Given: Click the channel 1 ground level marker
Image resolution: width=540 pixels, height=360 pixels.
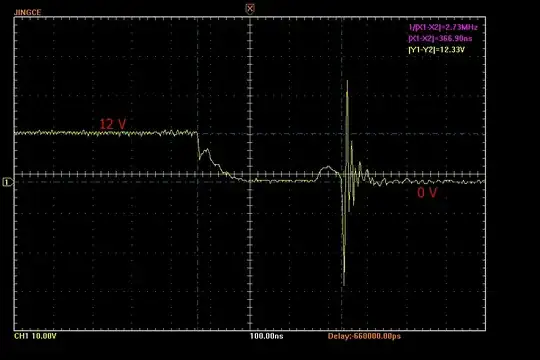Looking at the screenshot, I should [x=8, y=182].
